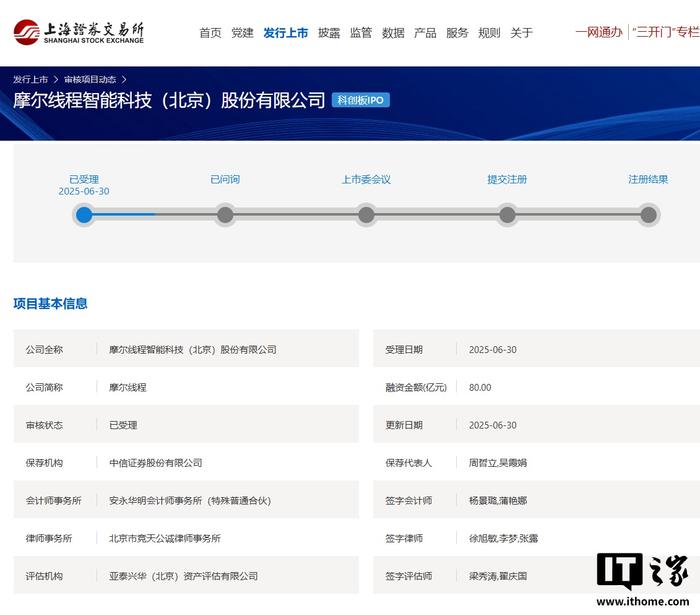This screenshot has width=700, height=615.
Task: Click the 注册结果 progress marker dot
Action: tap(648, 215)
